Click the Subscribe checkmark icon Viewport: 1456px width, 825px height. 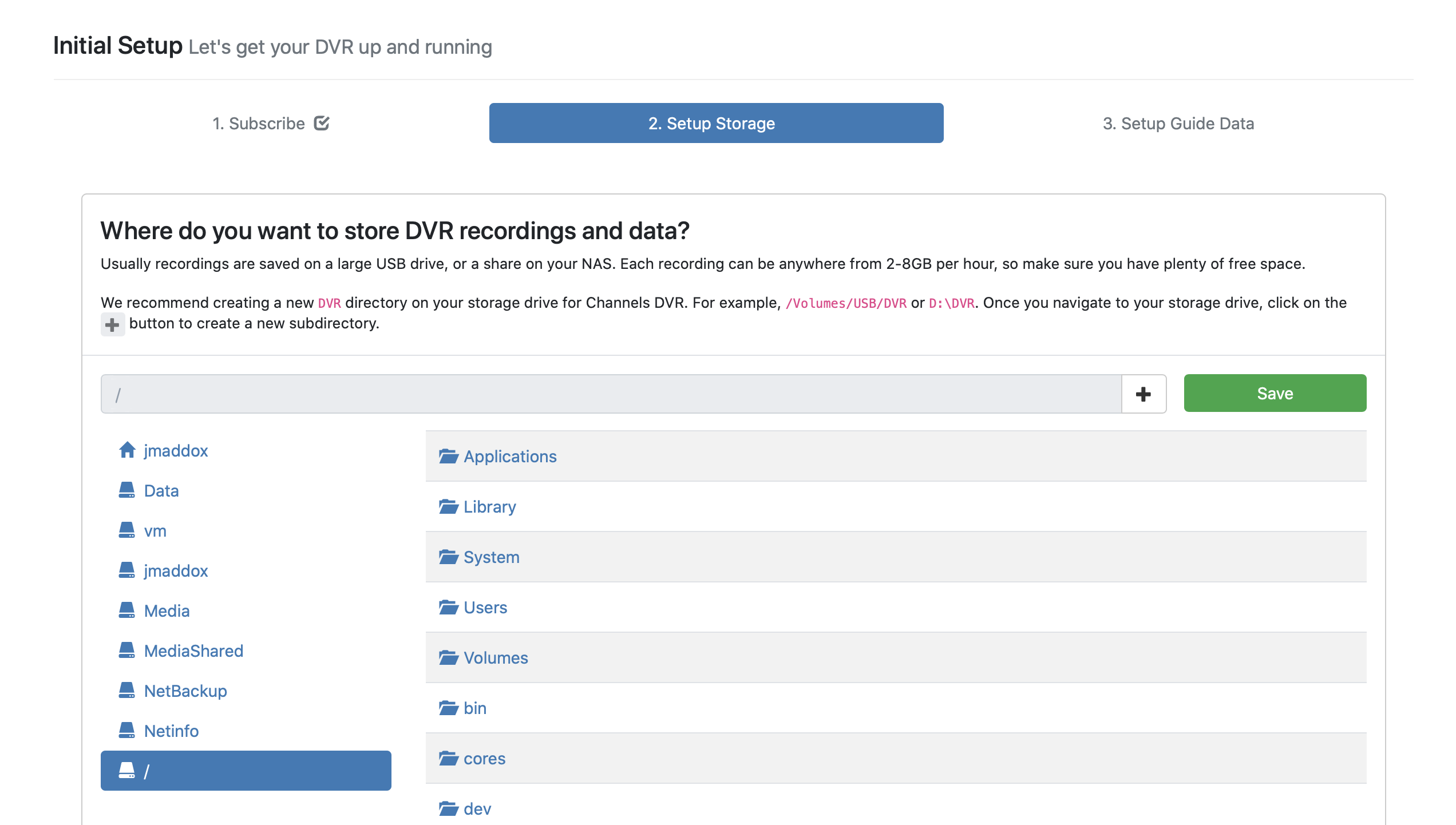tap(322, 123)
